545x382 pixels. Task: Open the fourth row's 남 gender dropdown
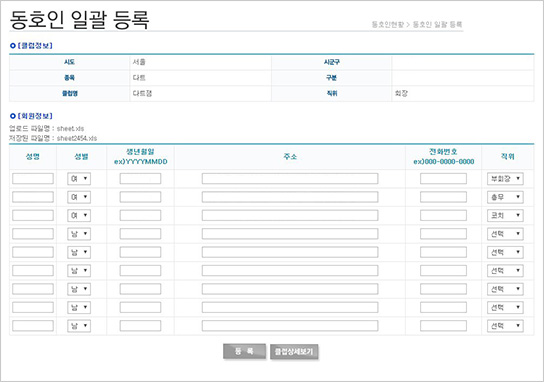pyautogui.click(x=79, y=234)
